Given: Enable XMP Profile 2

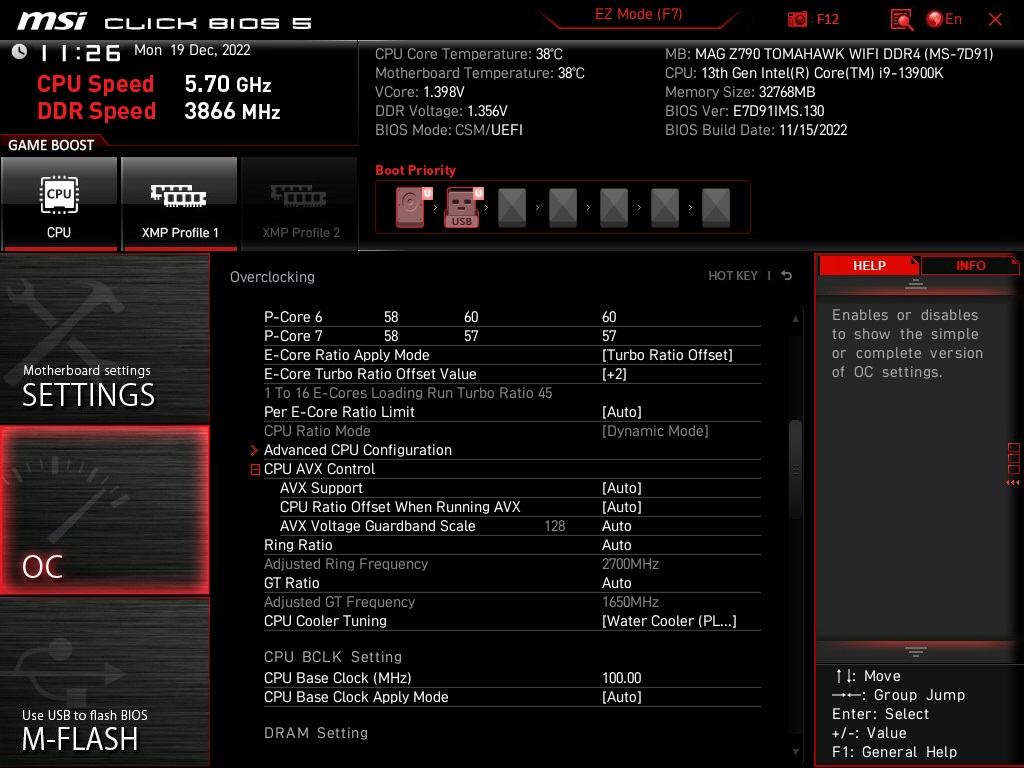Looking at the screenshot, I should tap(300, 203).
